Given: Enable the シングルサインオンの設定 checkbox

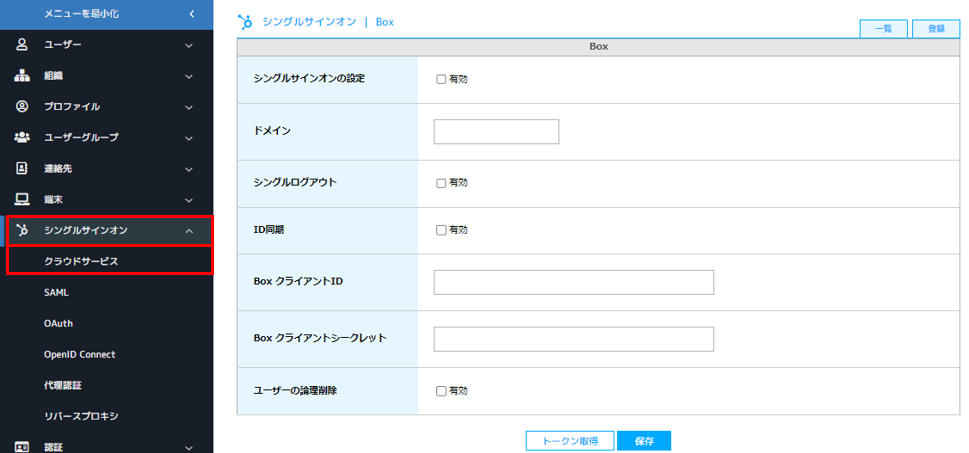Looking at the screenshot, I should coord(441,79).
